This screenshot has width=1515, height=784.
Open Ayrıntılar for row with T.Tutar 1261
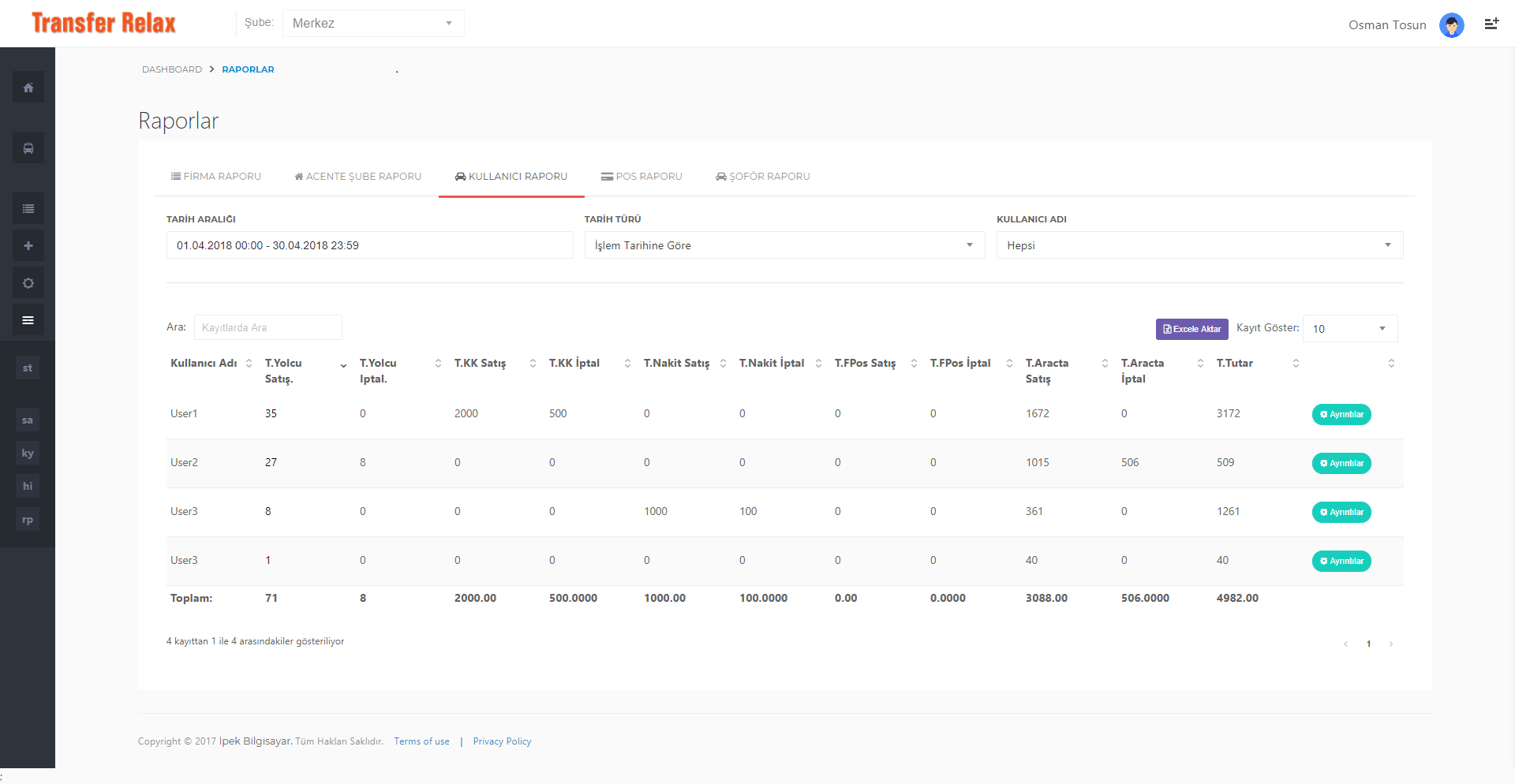coord(1341,512)
